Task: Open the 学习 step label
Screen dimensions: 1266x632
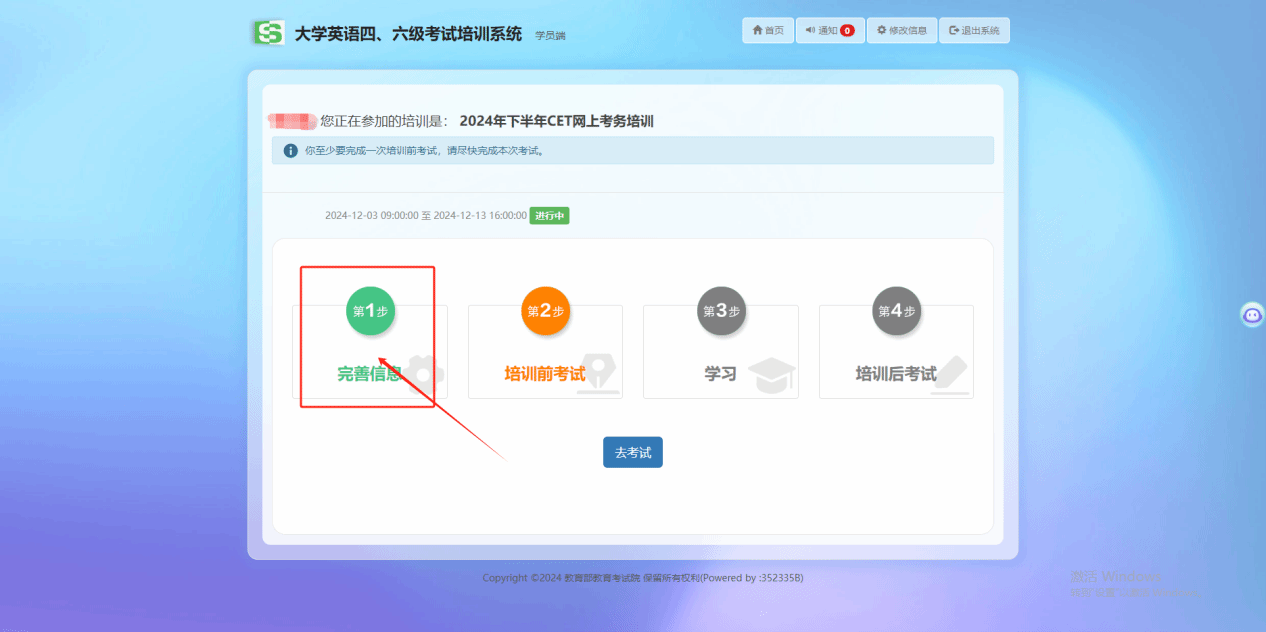Action: pyautogui.click(x=720, y=374)
